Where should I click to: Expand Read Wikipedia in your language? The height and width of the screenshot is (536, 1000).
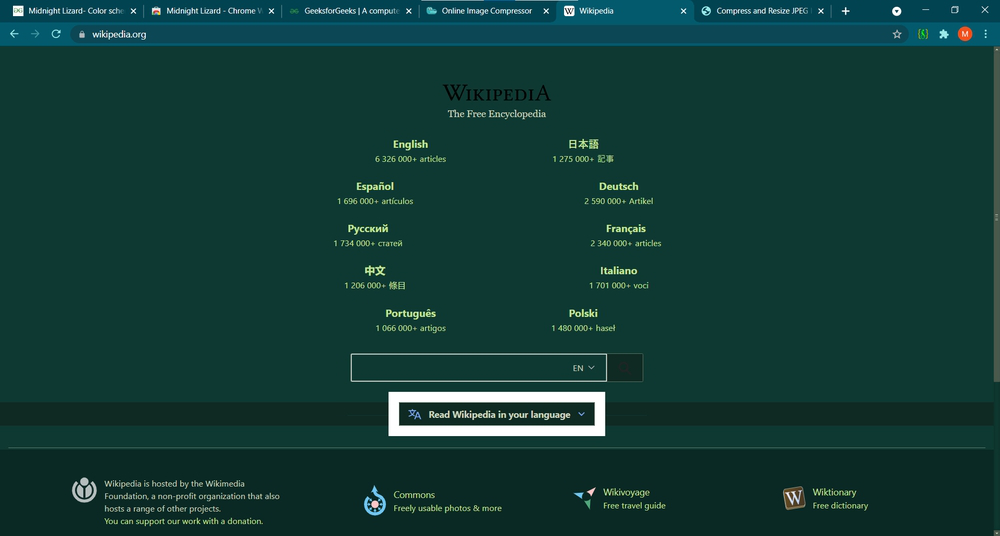(497, 414)
